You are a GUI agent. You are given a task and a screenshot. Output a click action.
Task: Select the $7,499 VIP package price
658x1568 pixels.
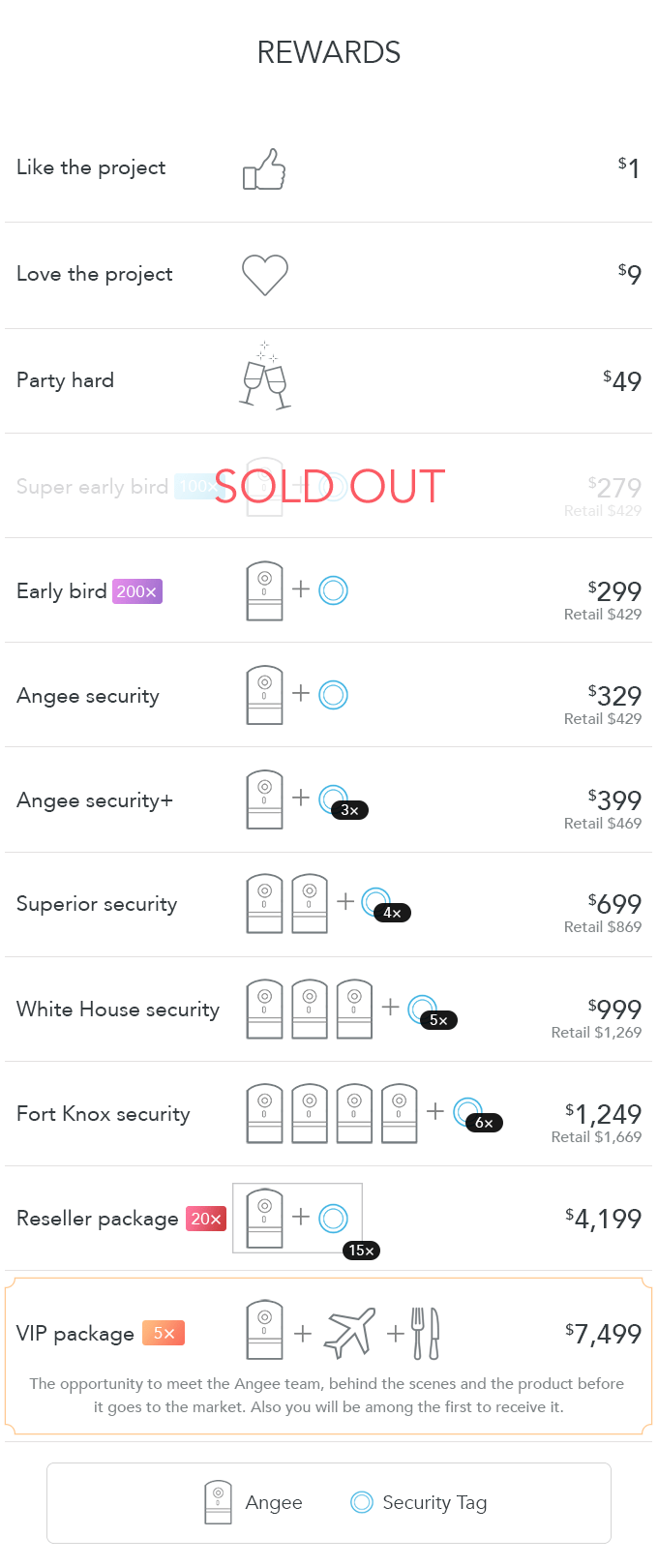(605, 1334)
